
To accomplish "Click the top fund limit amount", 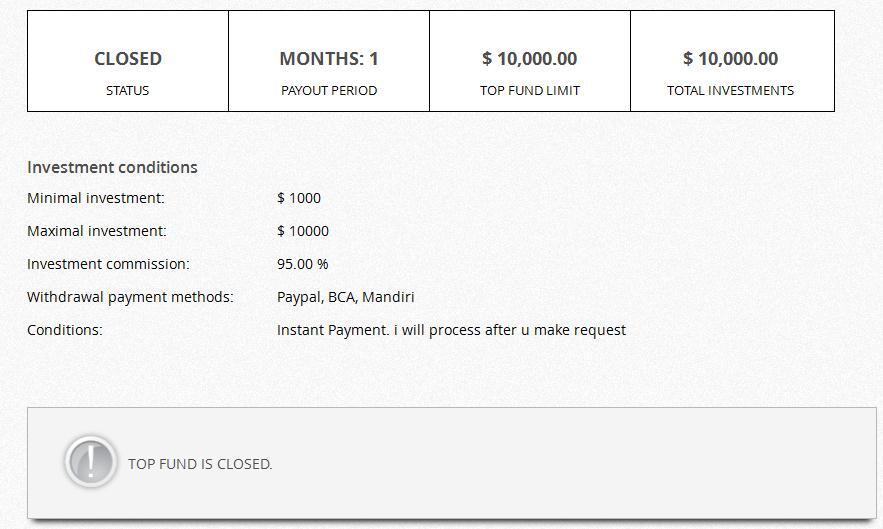I will [530, 59].
